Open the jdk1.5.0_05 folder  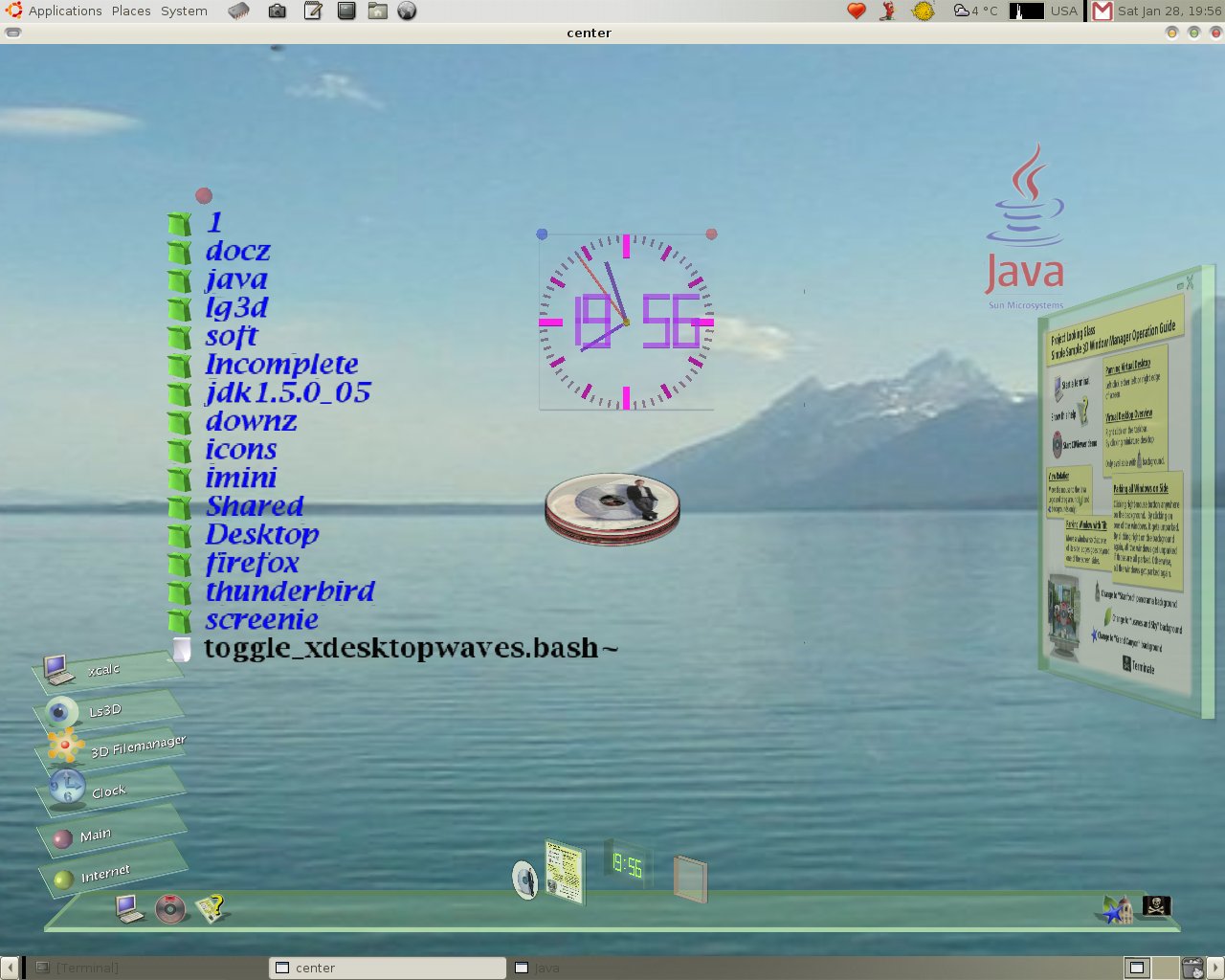coord(287,392)
